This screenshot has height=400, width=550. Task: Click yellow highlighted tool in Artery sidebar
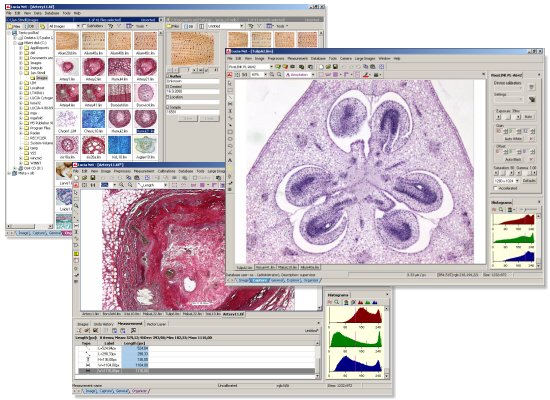76,254
